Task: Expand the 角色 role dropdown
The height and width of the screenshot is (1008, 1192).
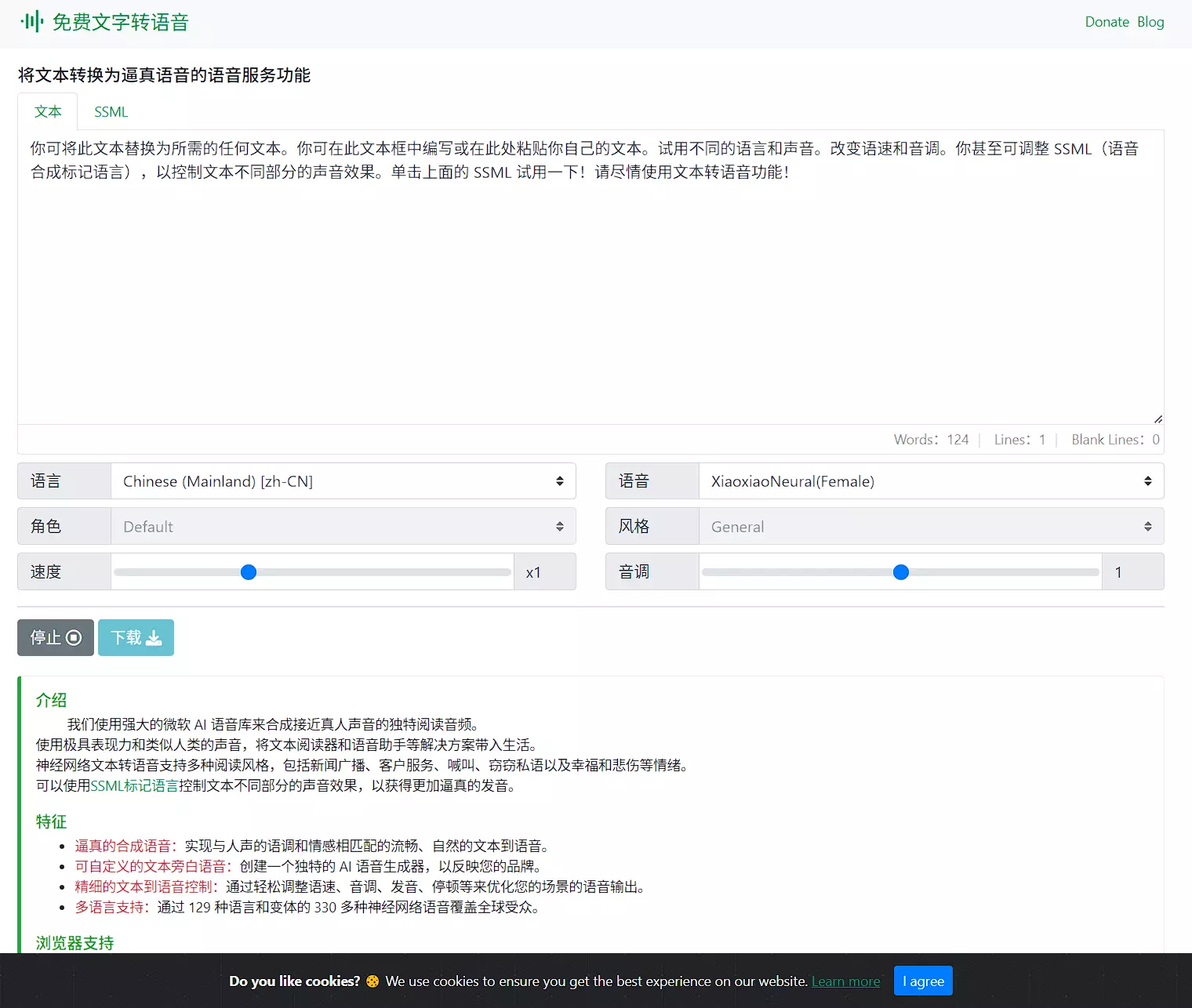Action: point(343,527)
